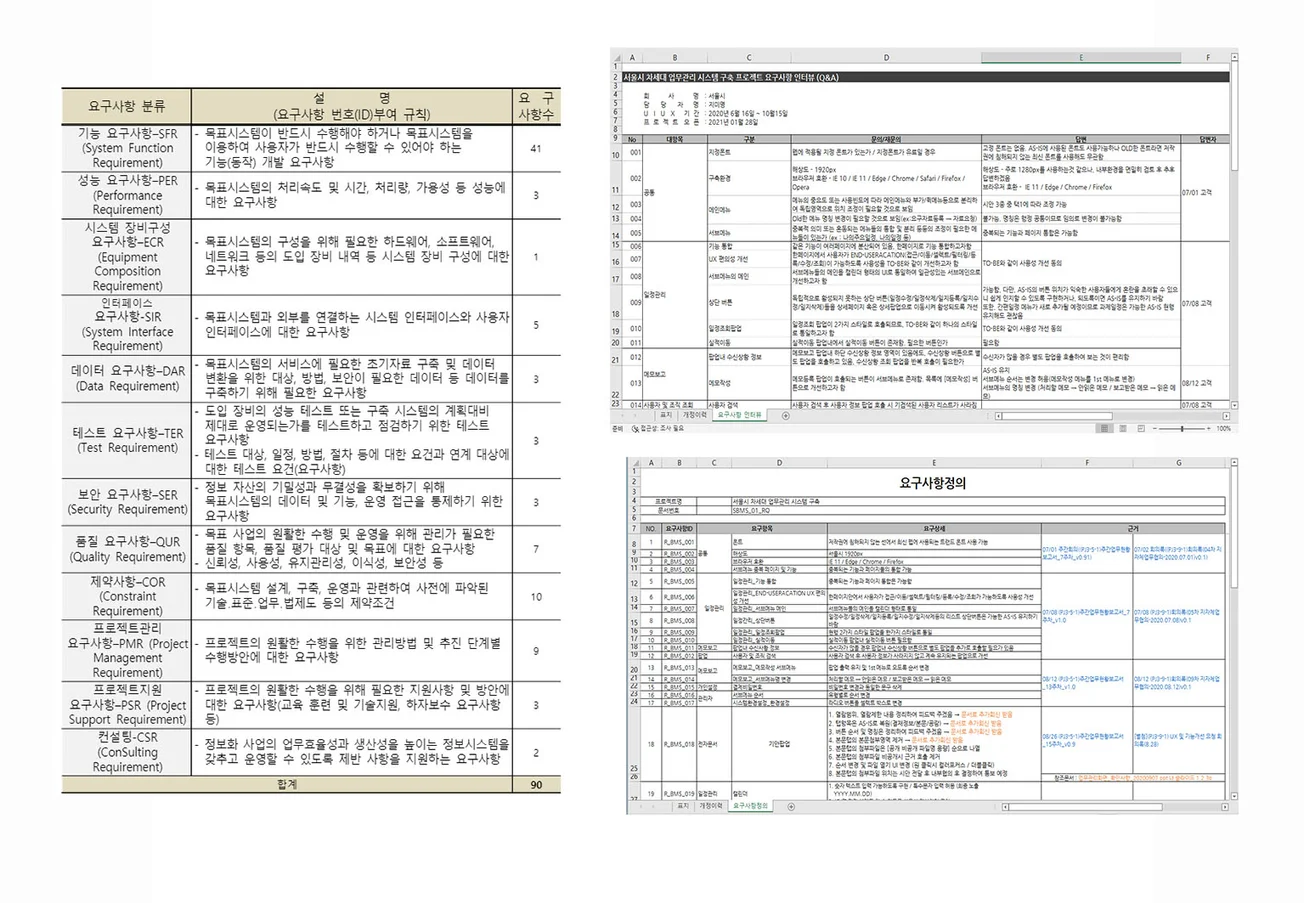The image size is (1304, 903).
Task: Click the 요구사항ID header cell
Action: (679, 527)
